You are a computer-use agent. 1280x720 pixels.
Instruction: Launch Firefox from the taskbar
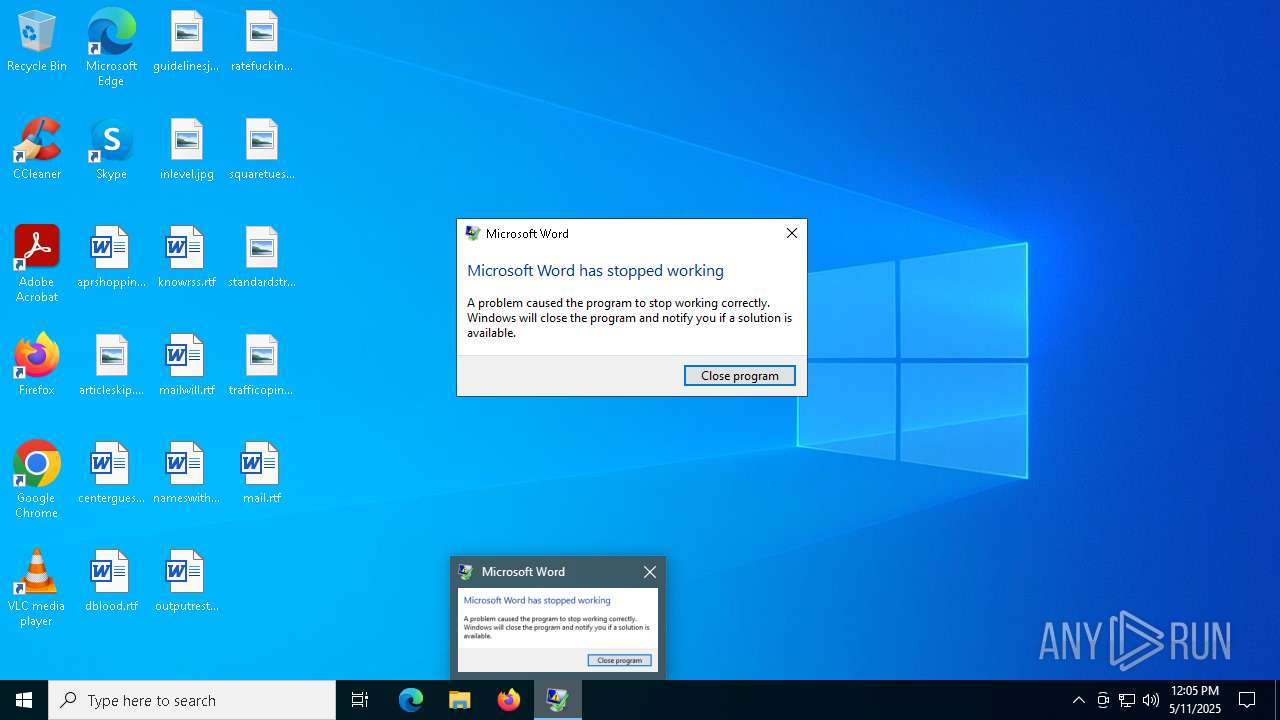pyautogui.click(x=509, y=700)
